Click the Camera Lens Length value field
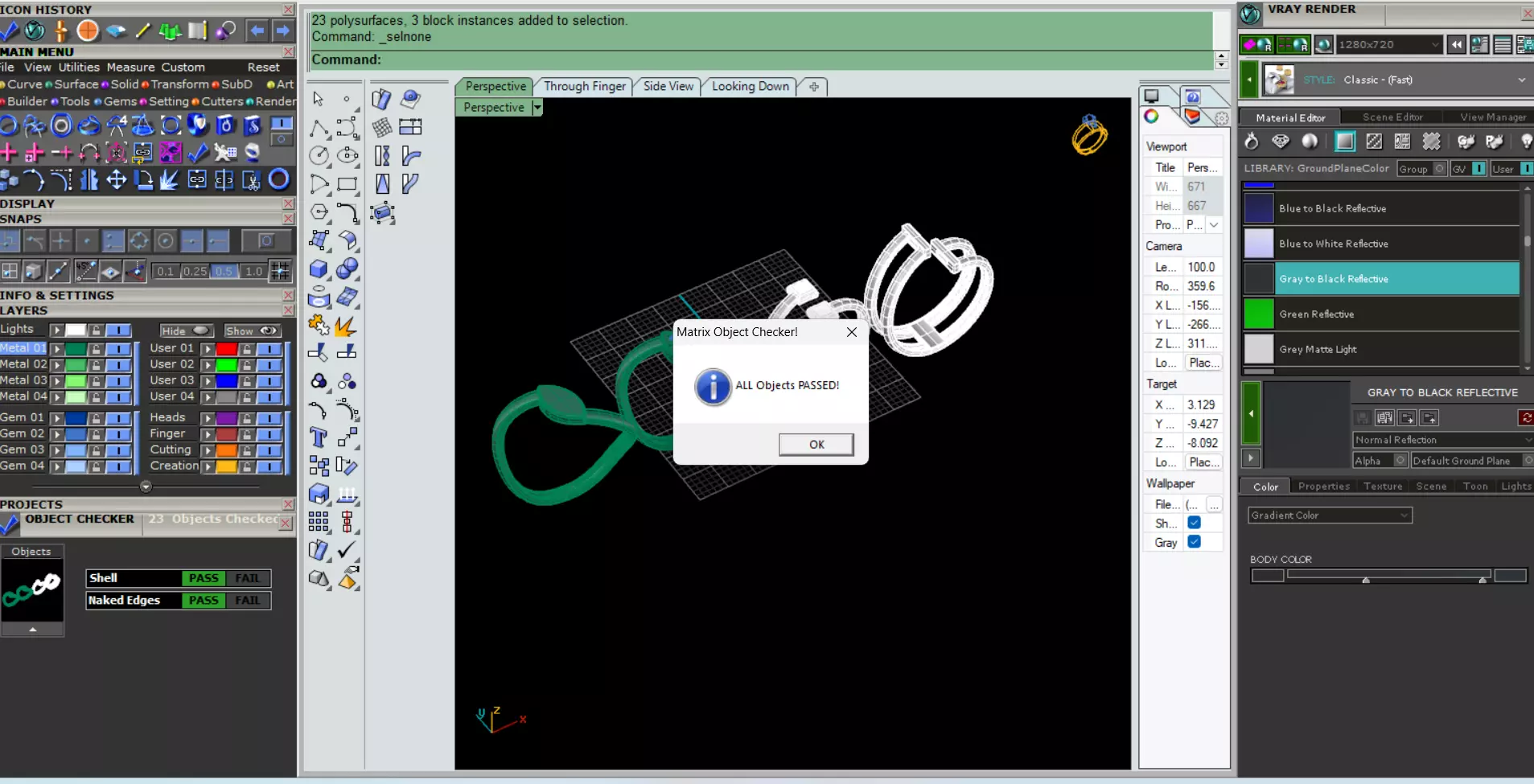Screen dimensions: 1534x784 (x=1203, y=267)
